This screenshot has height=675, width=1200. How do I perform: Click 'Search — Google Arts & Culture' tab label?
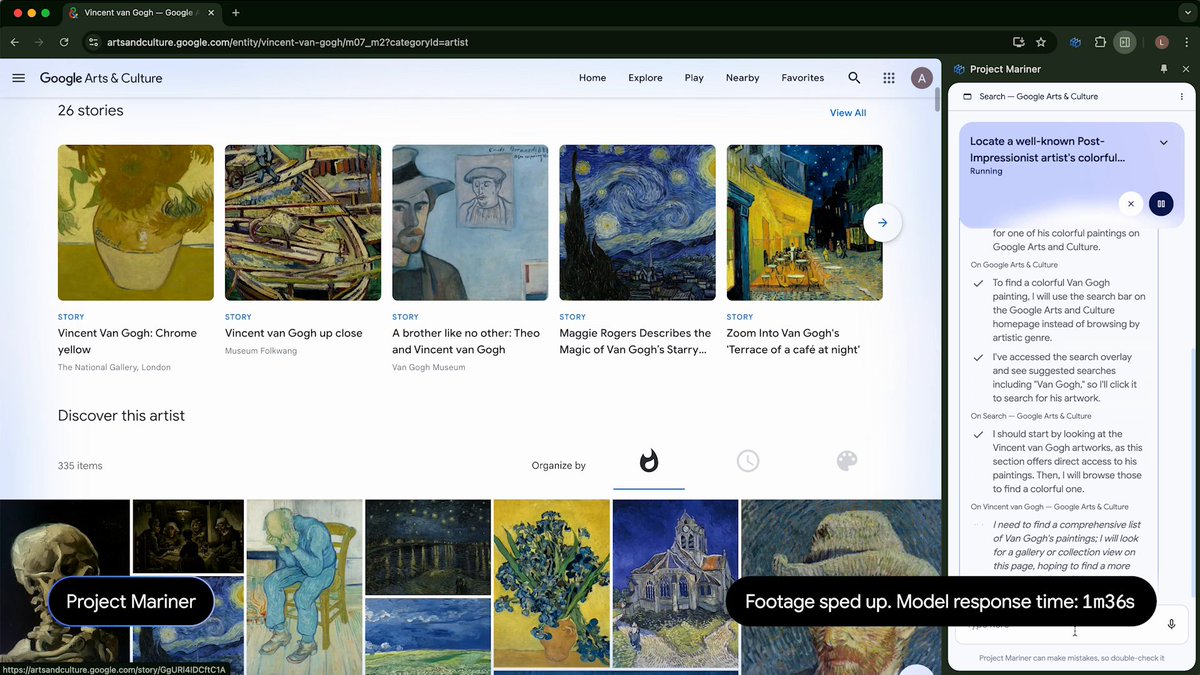(x=1039, y=97)
